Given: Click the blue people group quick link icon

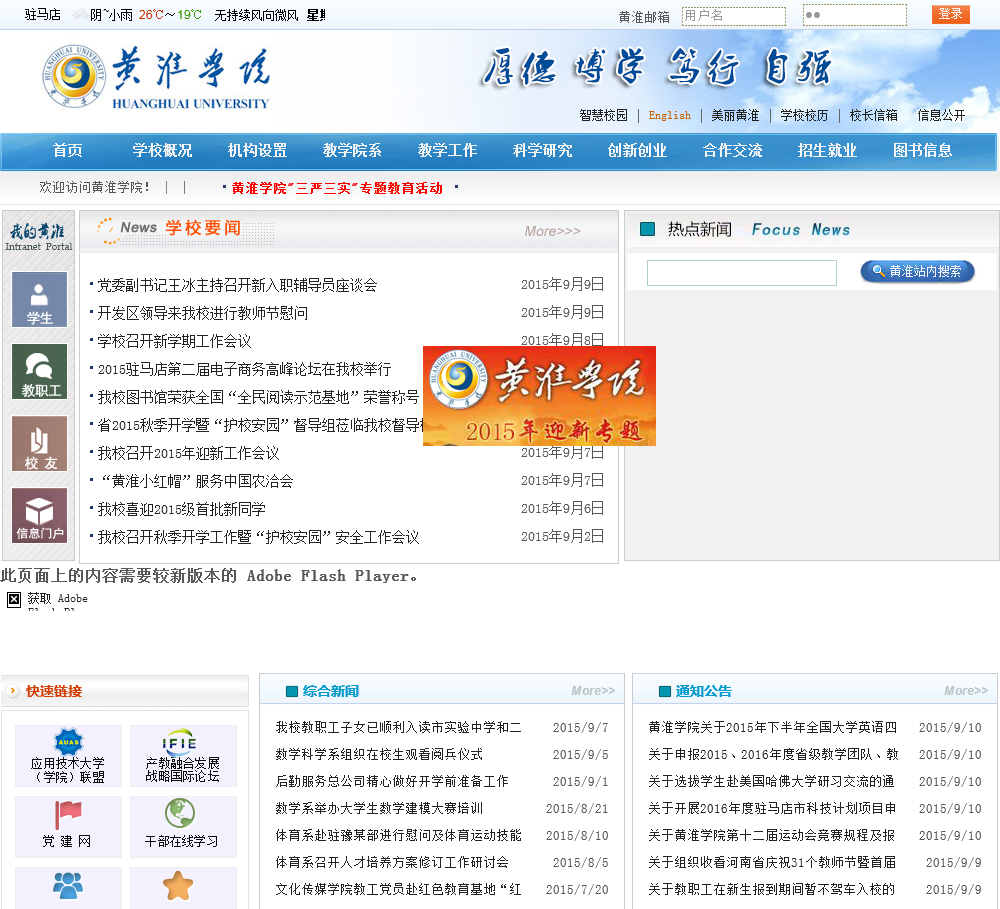Looking at the screenshot, I should coord(68,887).
